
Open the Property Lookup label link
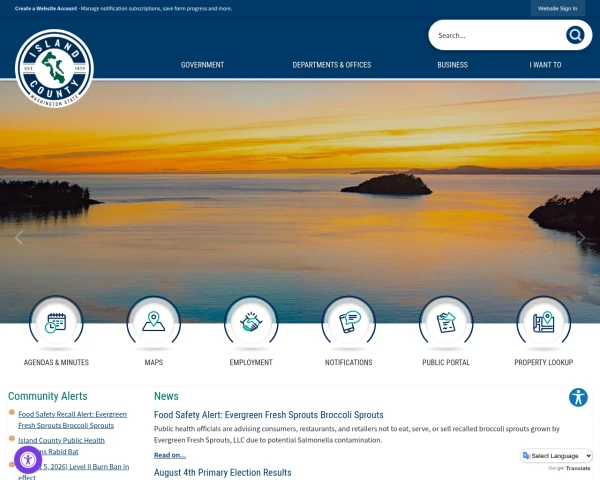pos(543,362)
